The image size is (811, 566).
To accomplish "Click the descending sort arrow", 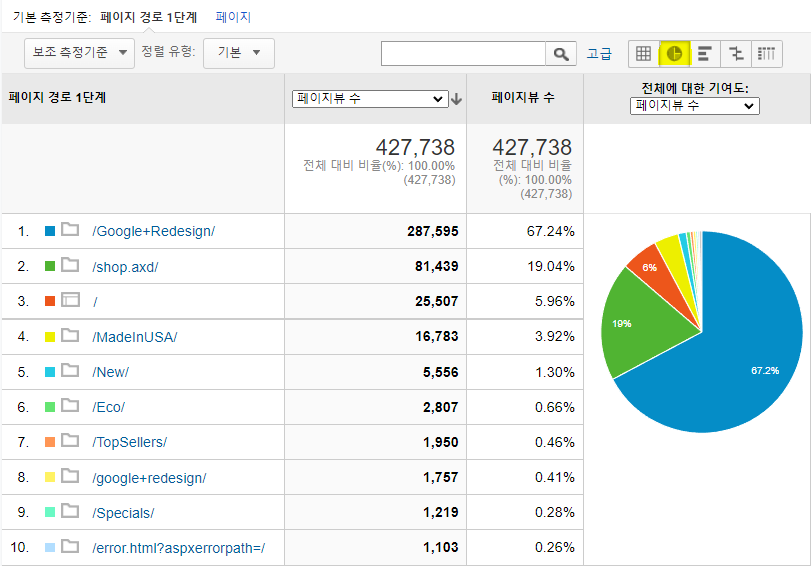I will coord(456,99).
